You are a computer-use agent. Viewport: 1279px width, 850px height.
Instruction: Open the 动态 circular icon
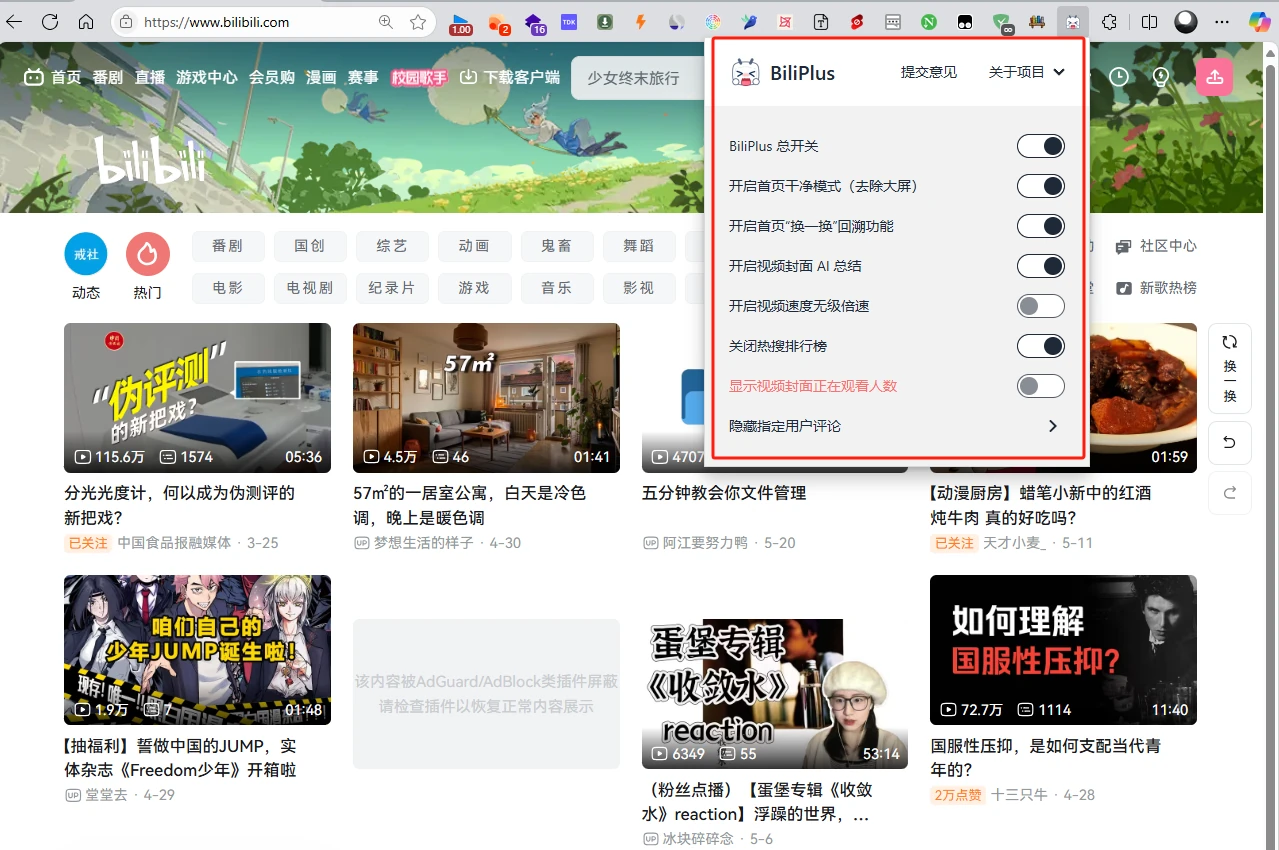coord(86,254)
